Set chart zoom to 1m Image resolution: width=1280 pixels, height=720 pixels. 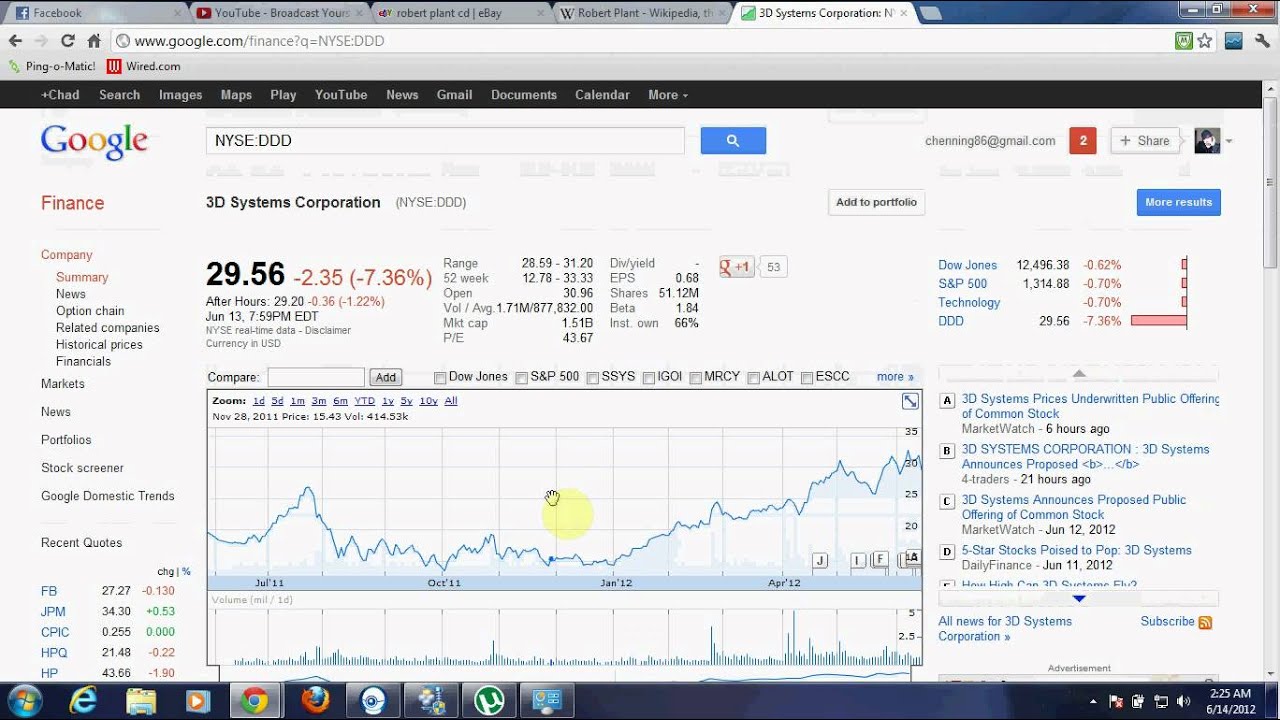pyautogui.click(x=297, y=401)
